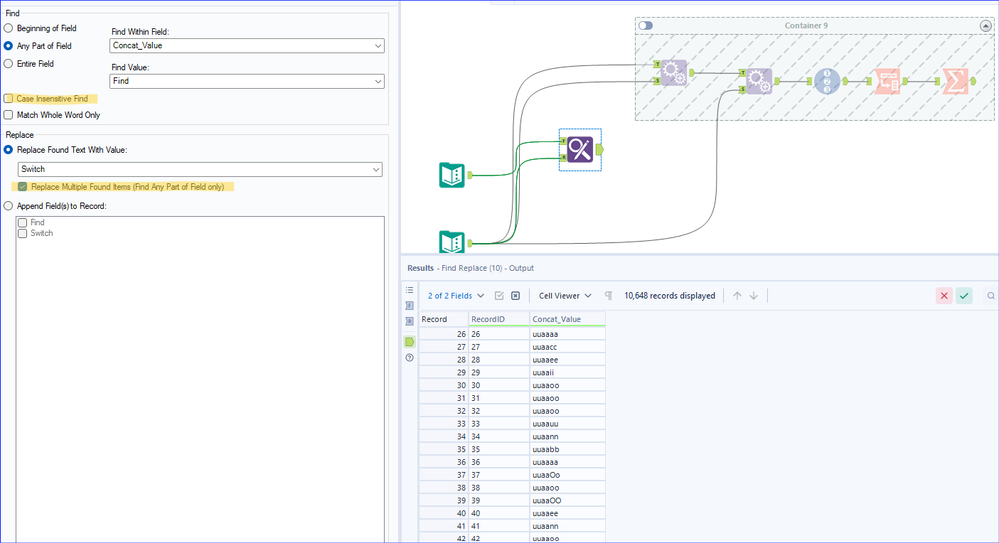Click the Record column header

point(443,319)
